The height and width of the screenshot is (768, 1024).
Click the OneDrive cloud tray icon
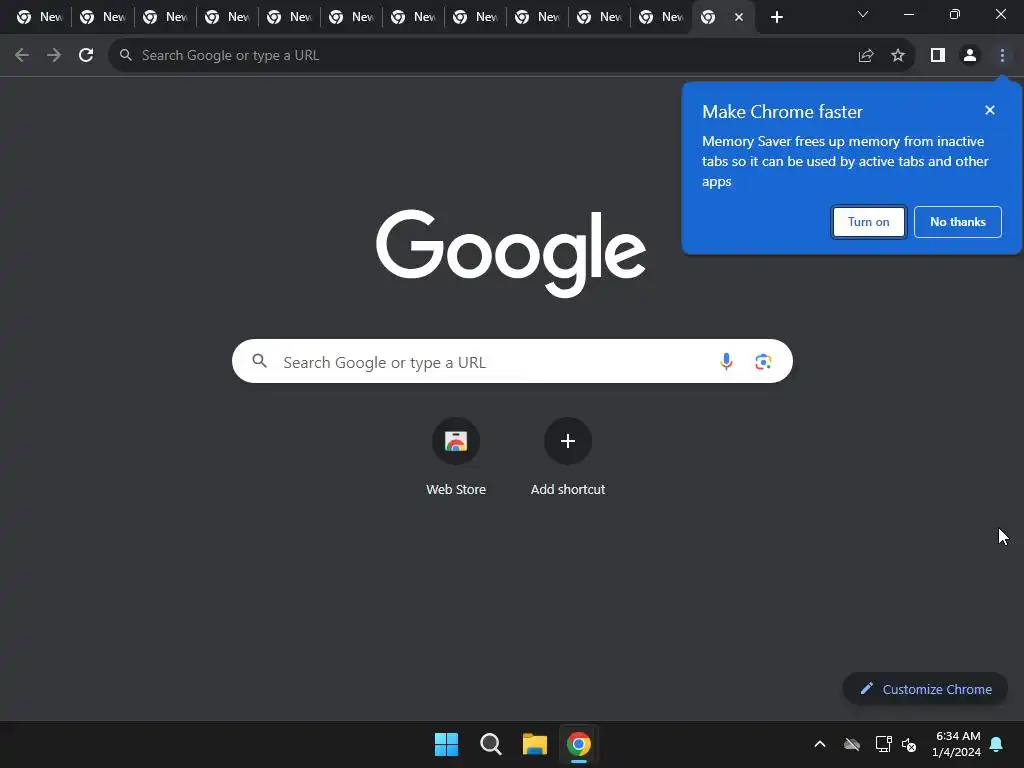click(852, 744)
